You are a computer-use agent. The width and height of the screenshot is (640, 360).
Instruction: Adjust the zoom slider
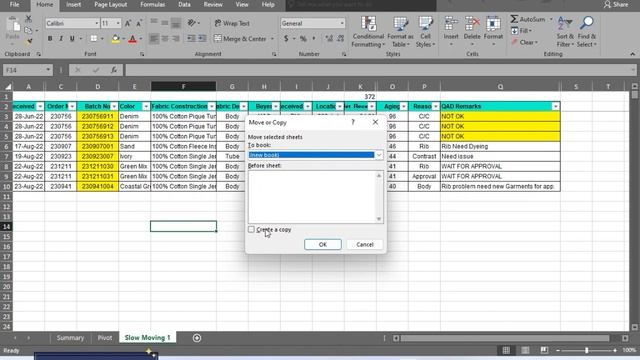[x=587, y=350]
